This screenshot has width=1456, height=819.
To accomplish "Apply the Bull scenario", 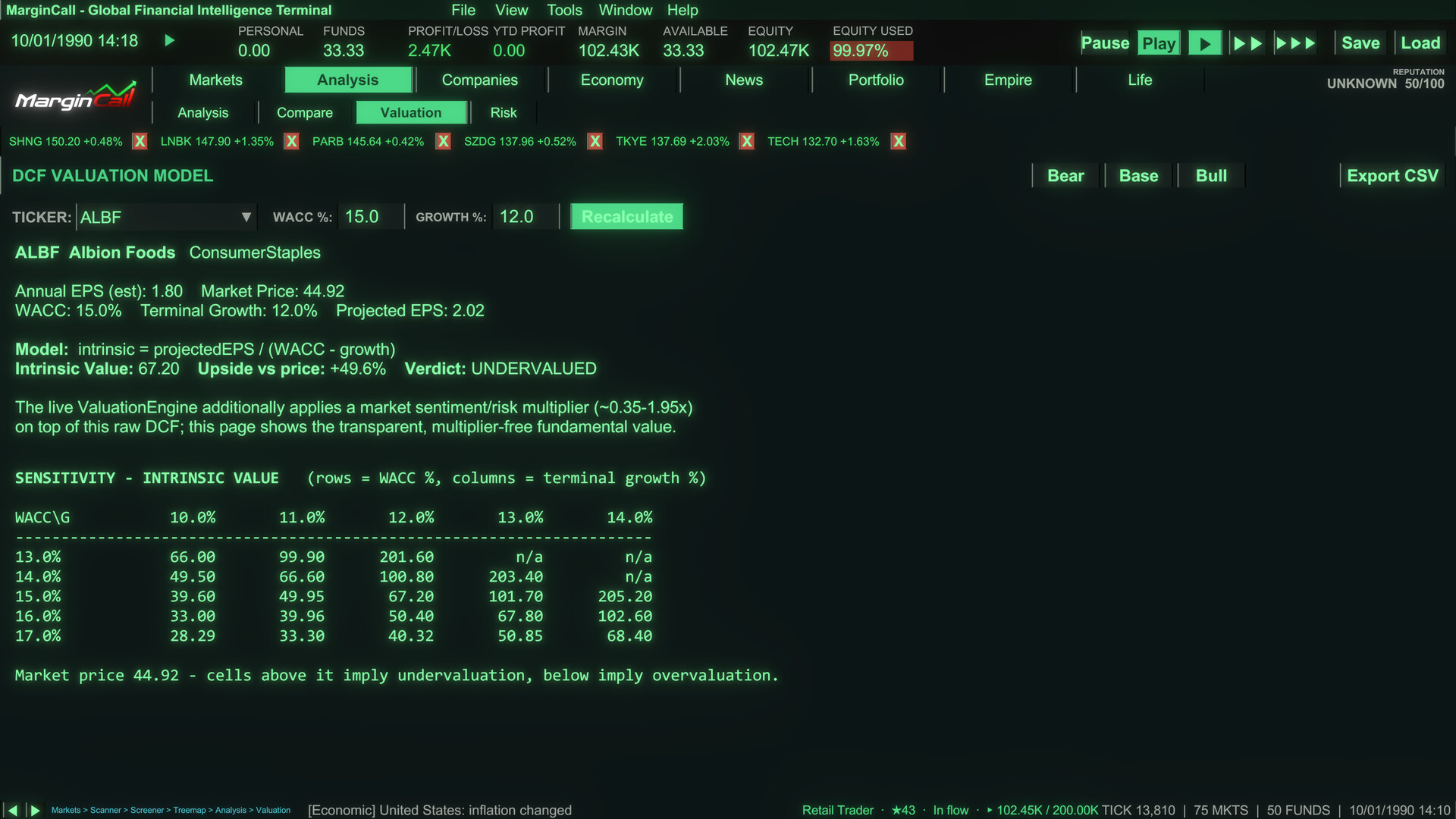I will (1211, 176).
